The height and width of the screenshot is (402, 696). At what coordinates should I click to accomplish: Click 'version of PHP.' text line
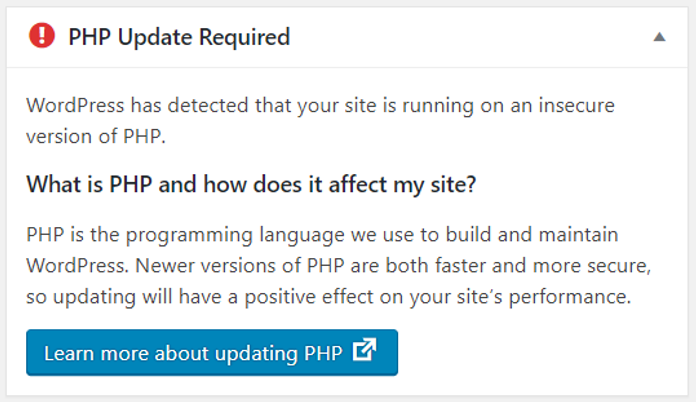96,136
